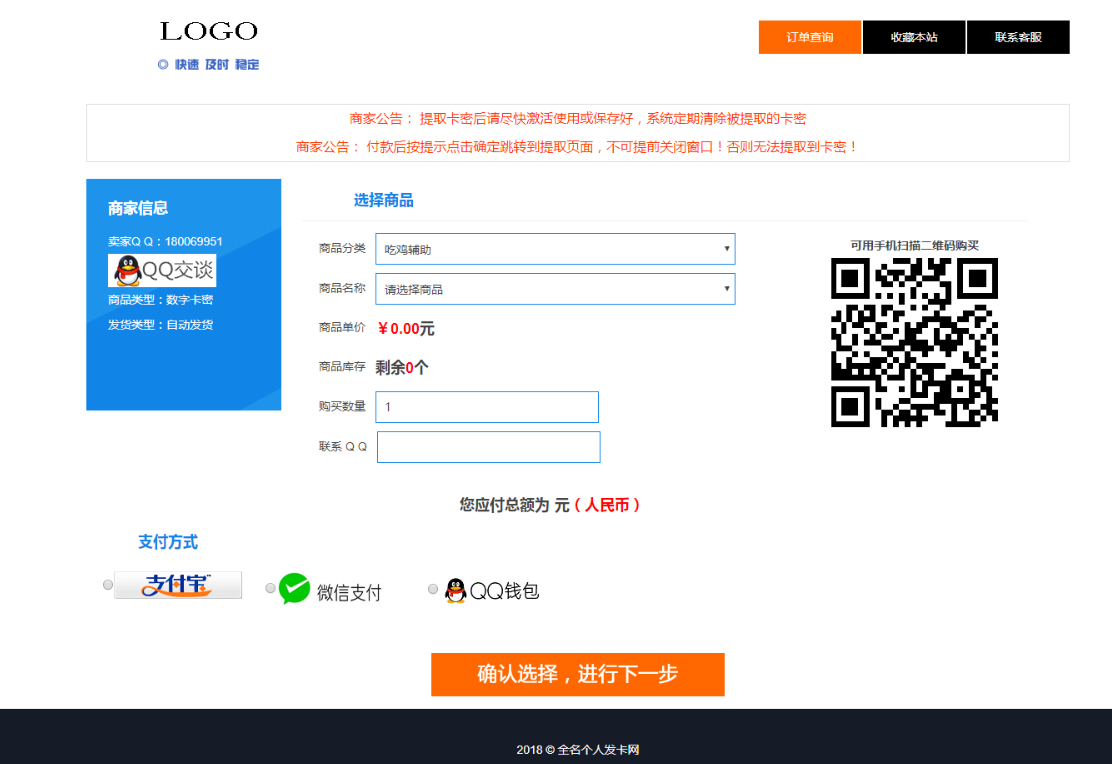Open the QQ交谈 chat button
This screenshot has height=764, width=1112.
point(162,270)
